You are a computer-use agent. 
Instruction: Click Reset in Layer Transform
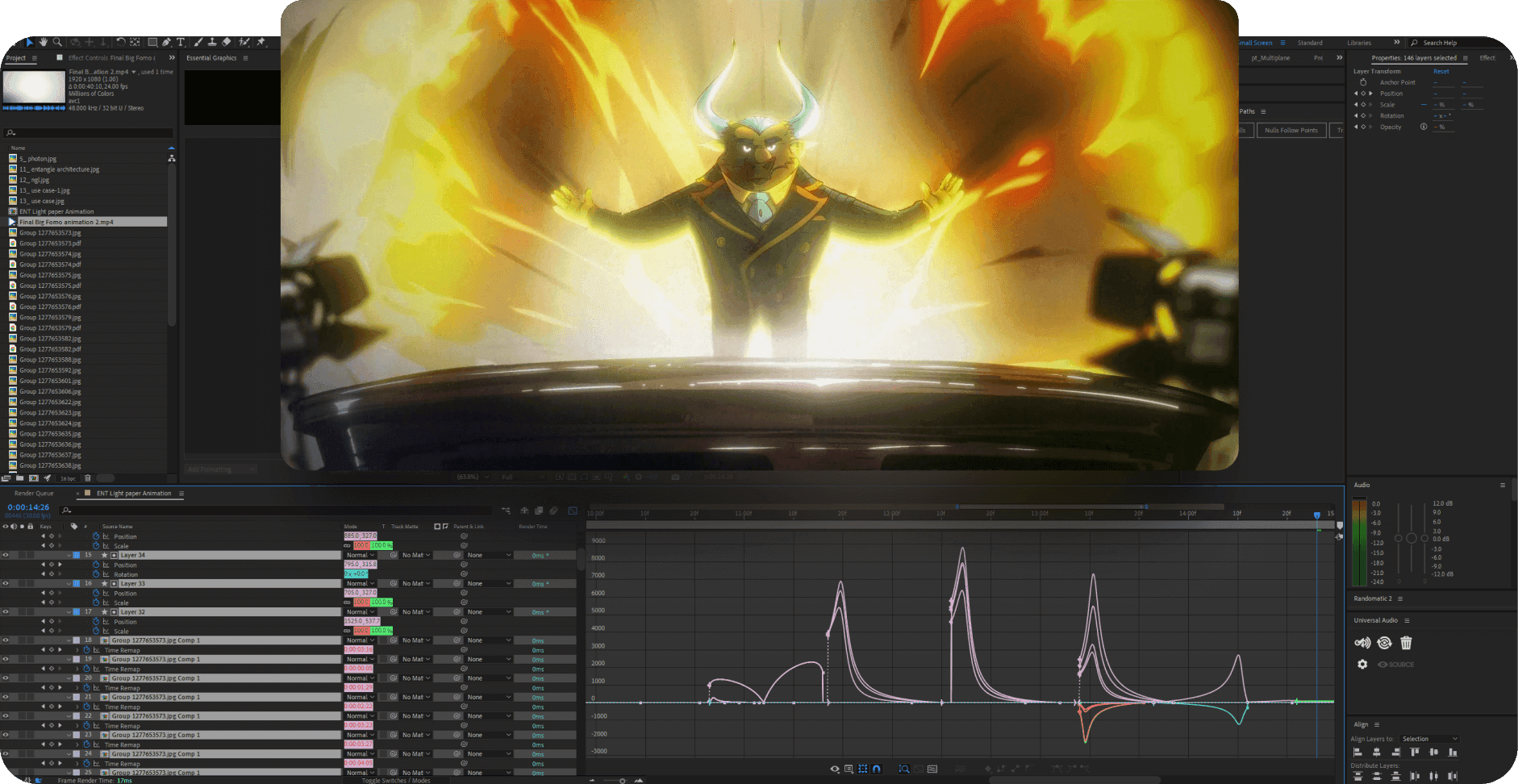click(x=1441, y=71)
